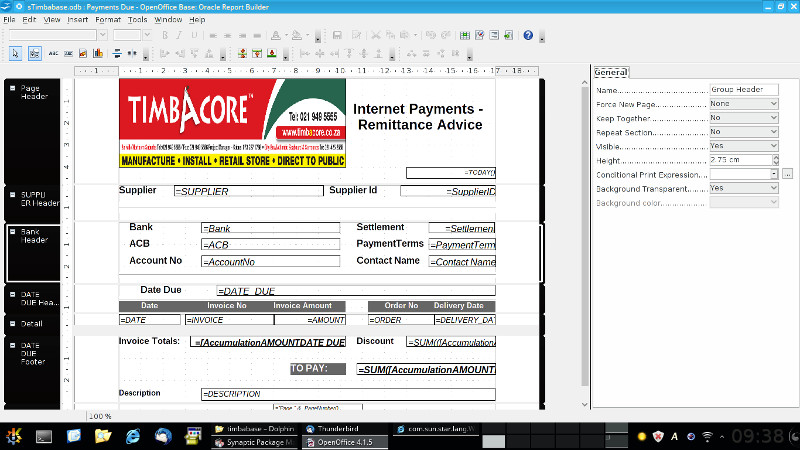Click the Name field containing Group Header
800x450 pixels.
point(742,89)
